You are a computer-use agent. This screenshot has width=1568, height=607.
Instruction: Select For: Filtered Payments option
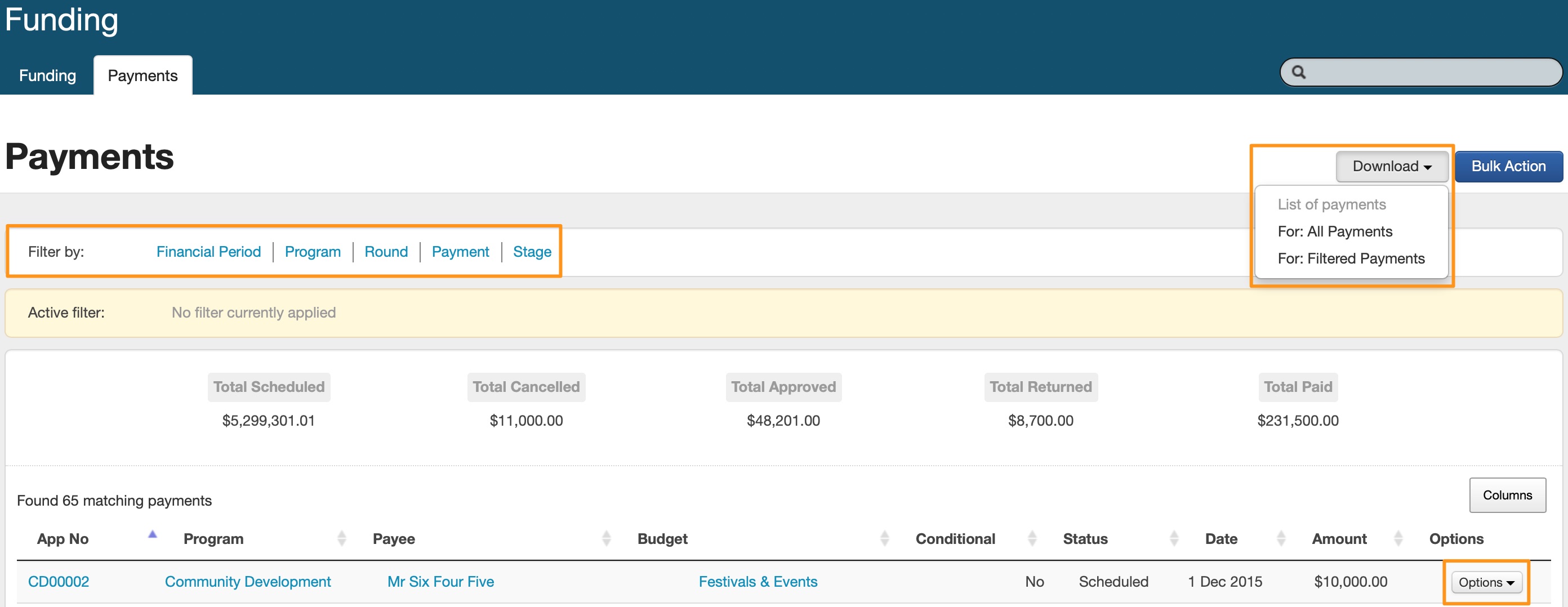click(1351, 259)
